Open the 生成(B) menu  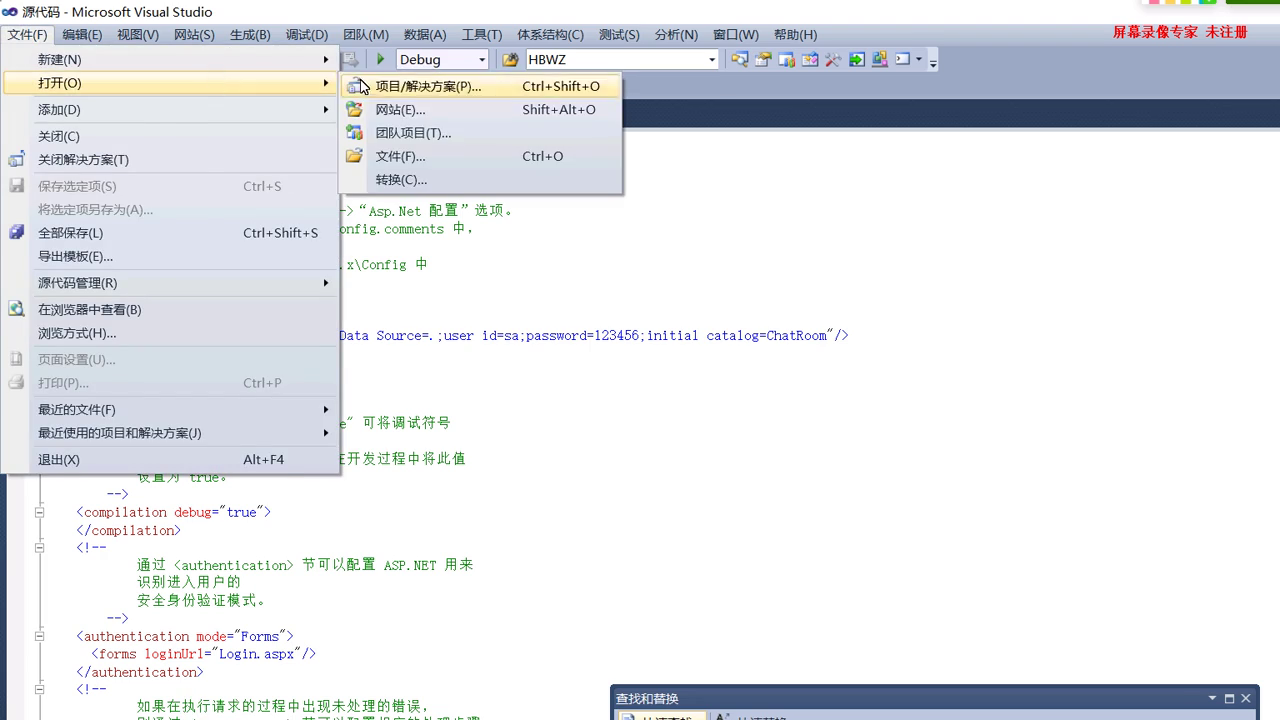250,35
